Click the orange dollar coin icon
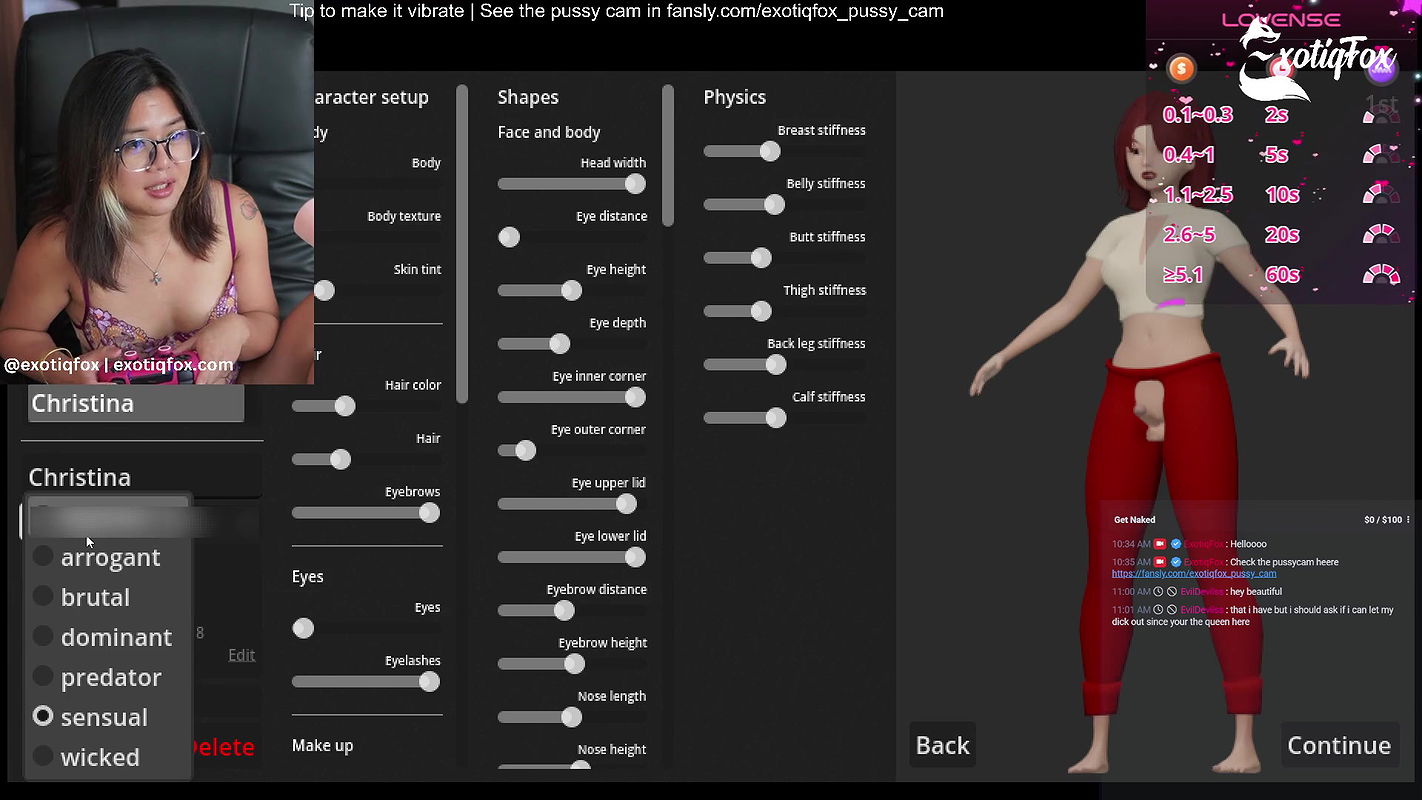1422x800 pixels. click(1181, 68)
